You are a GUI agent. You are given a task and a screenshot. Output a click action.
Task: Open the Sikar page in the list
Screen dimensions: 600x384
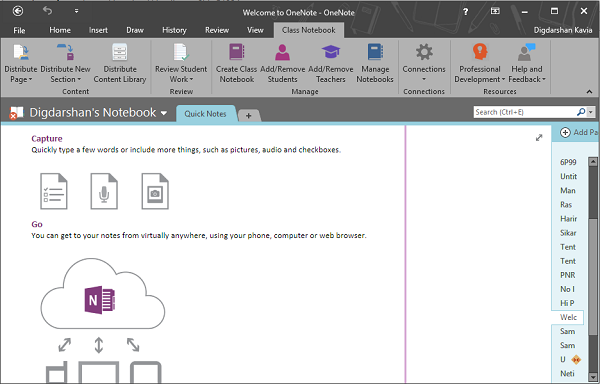[x=568, y=233]
